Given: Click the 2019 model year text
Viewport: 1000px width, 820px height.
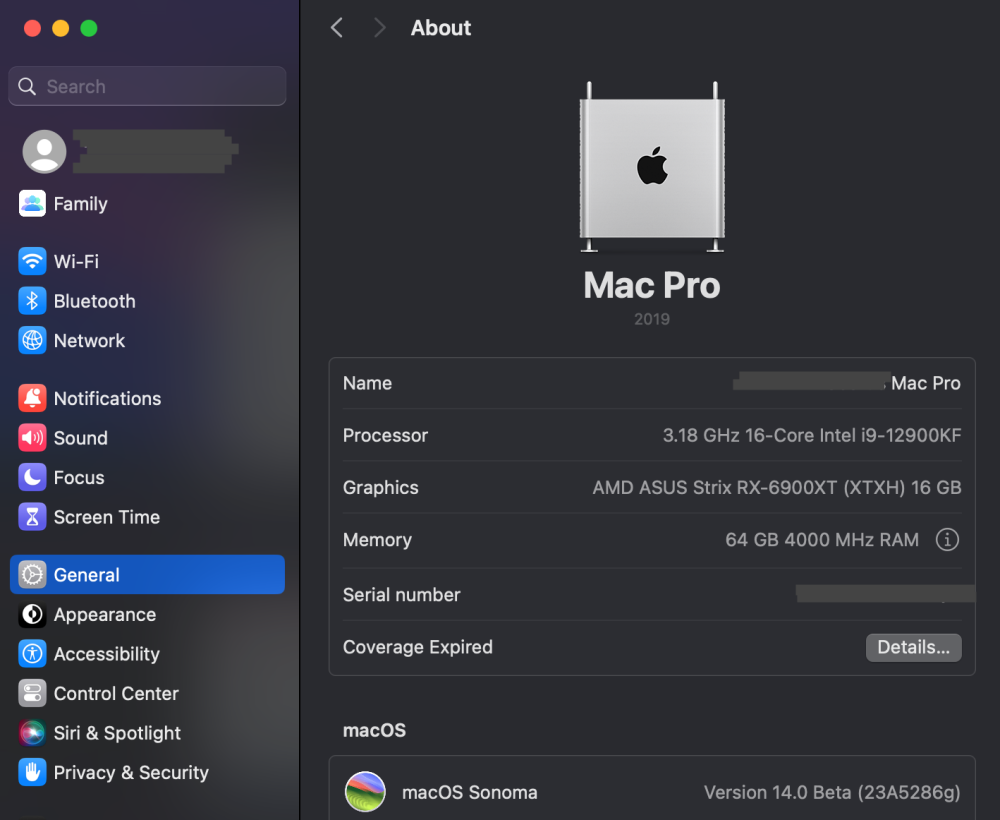Looking at the screenshot, I should [x=652, y=319].
